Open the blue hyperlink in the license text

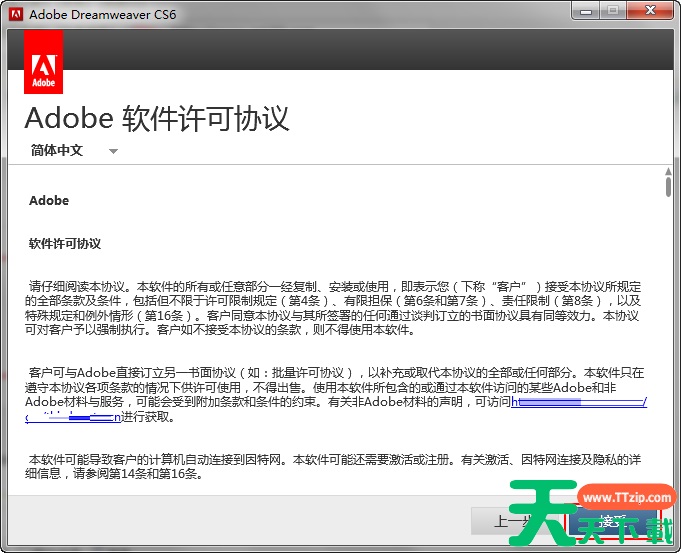pos(578,402)
